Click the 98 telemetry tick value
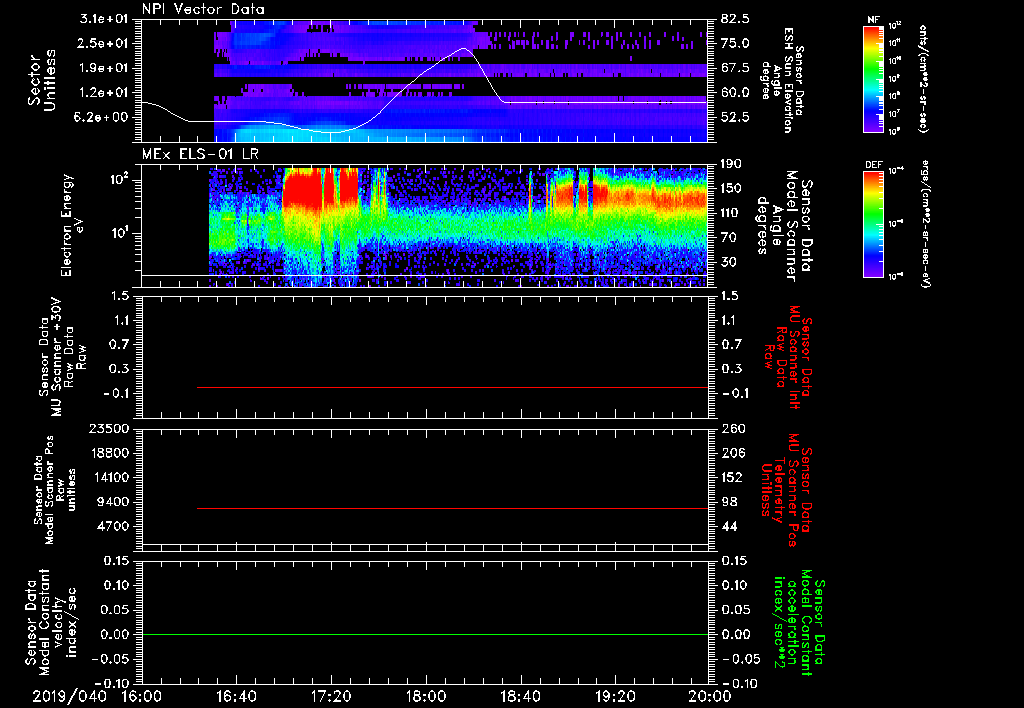The image size is (1024, 708). click(729, 502)
